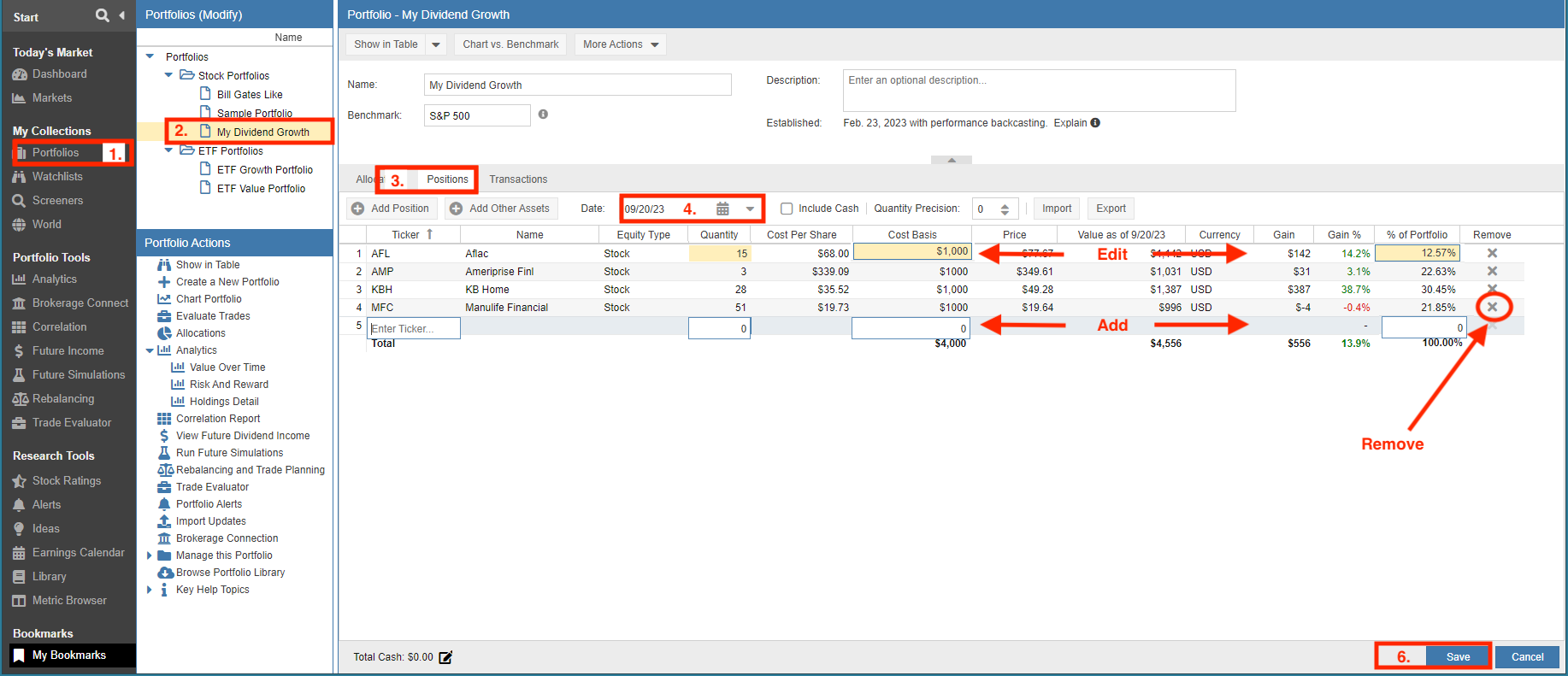Click the Description text area
Screen dimensions: 1568x676
click(1039, 91)
